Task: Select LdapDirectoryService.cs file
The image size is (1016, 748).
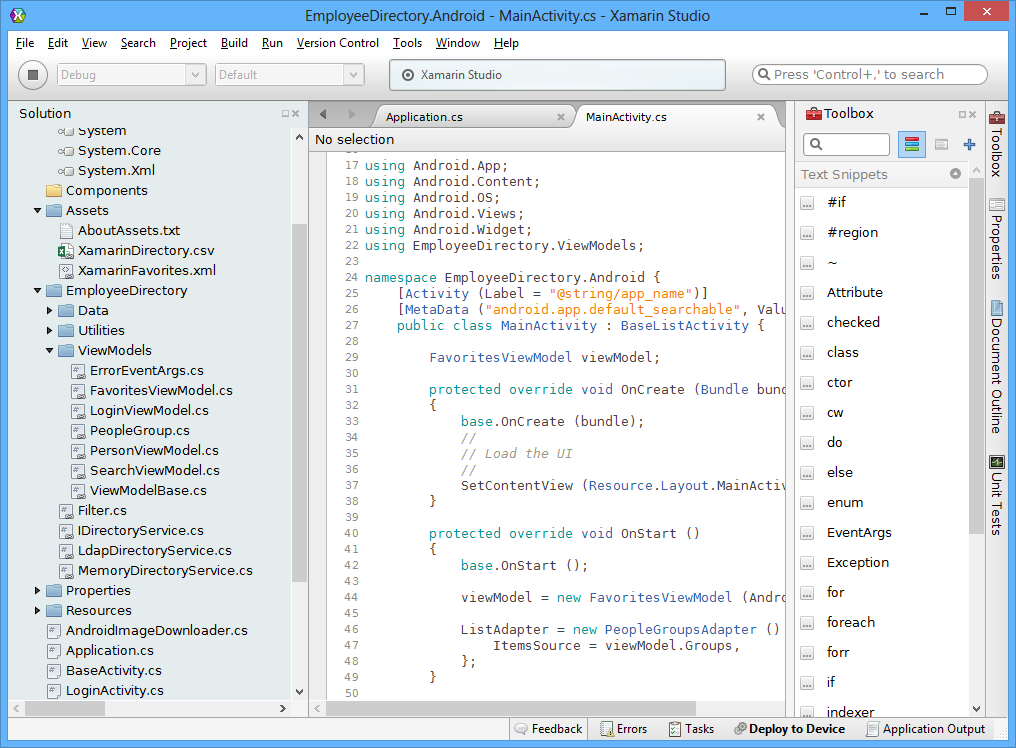Action: point(155,551)
